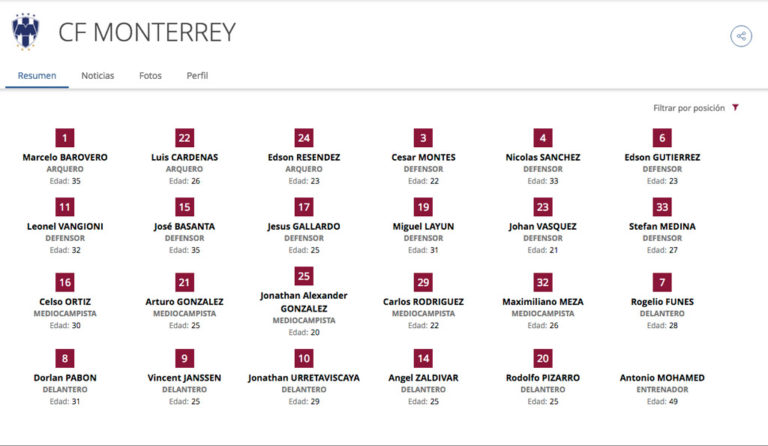Click jersey number 17 badge
This screenshot has height=446, width=768.
click(x=304, y=207)
